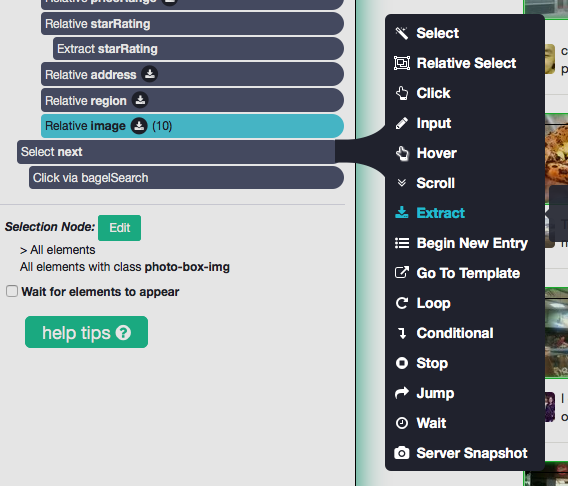The image size is (568, 486).
Task: Choose the Click hand pointer icon
Action: point(402,93)
